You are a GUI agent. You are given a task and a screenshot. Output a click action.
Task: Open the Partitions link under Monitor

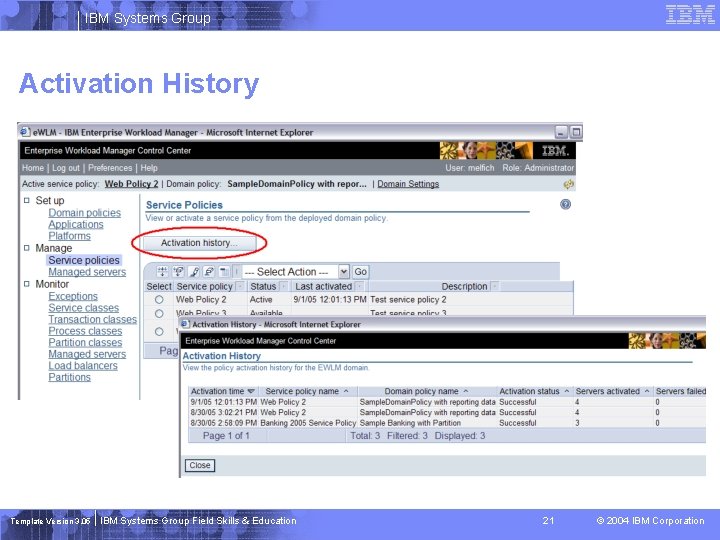point(69,377)
